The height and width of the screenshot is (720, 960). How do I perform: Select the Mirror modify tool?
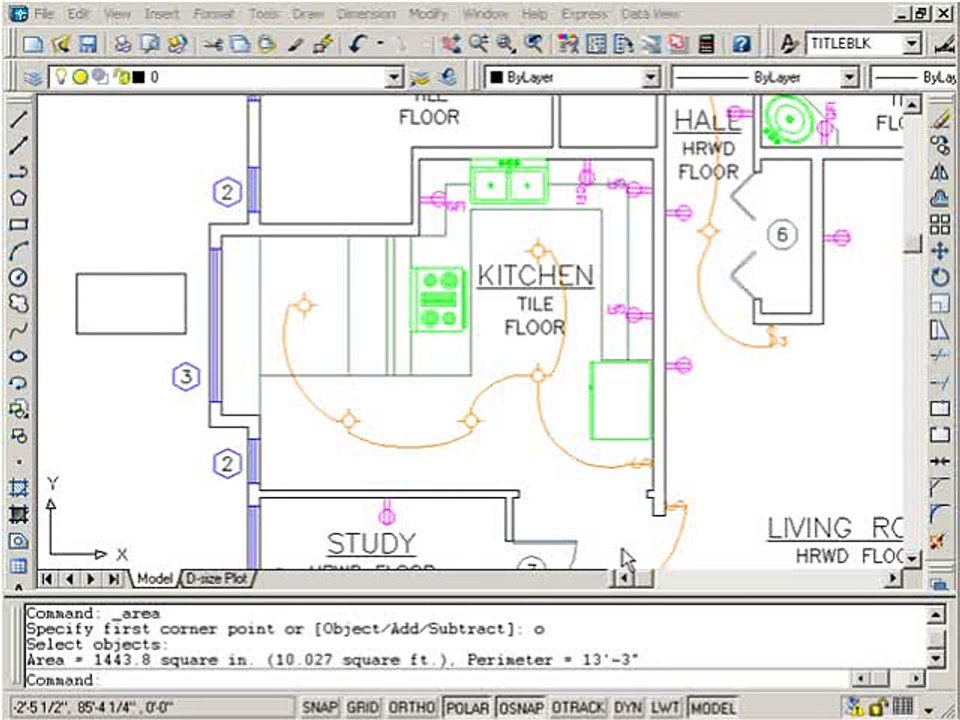(x=939, y=172)
